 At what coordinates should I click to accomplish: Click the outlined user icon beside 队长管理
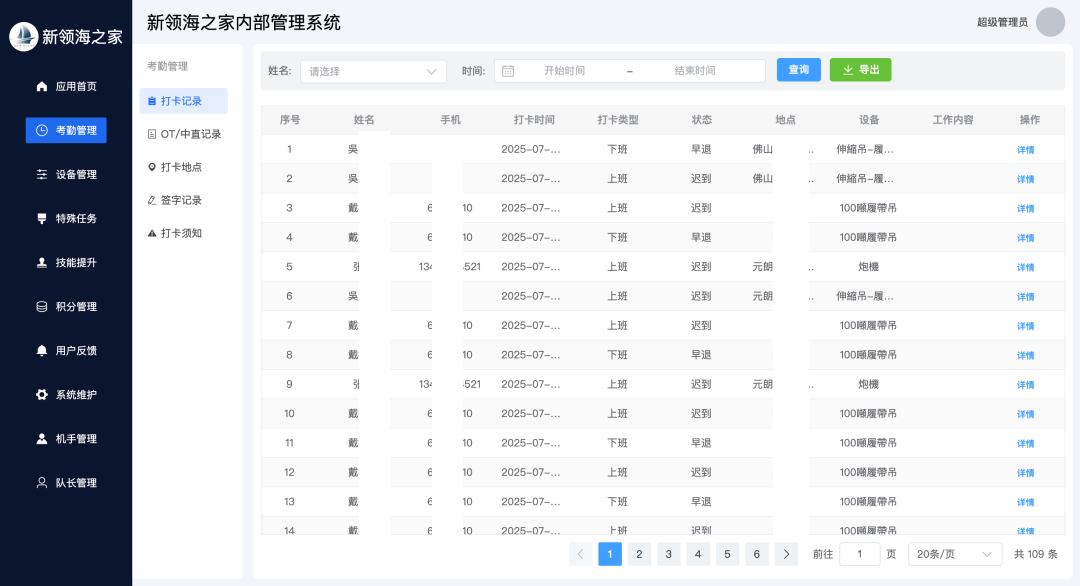(42, 483)
